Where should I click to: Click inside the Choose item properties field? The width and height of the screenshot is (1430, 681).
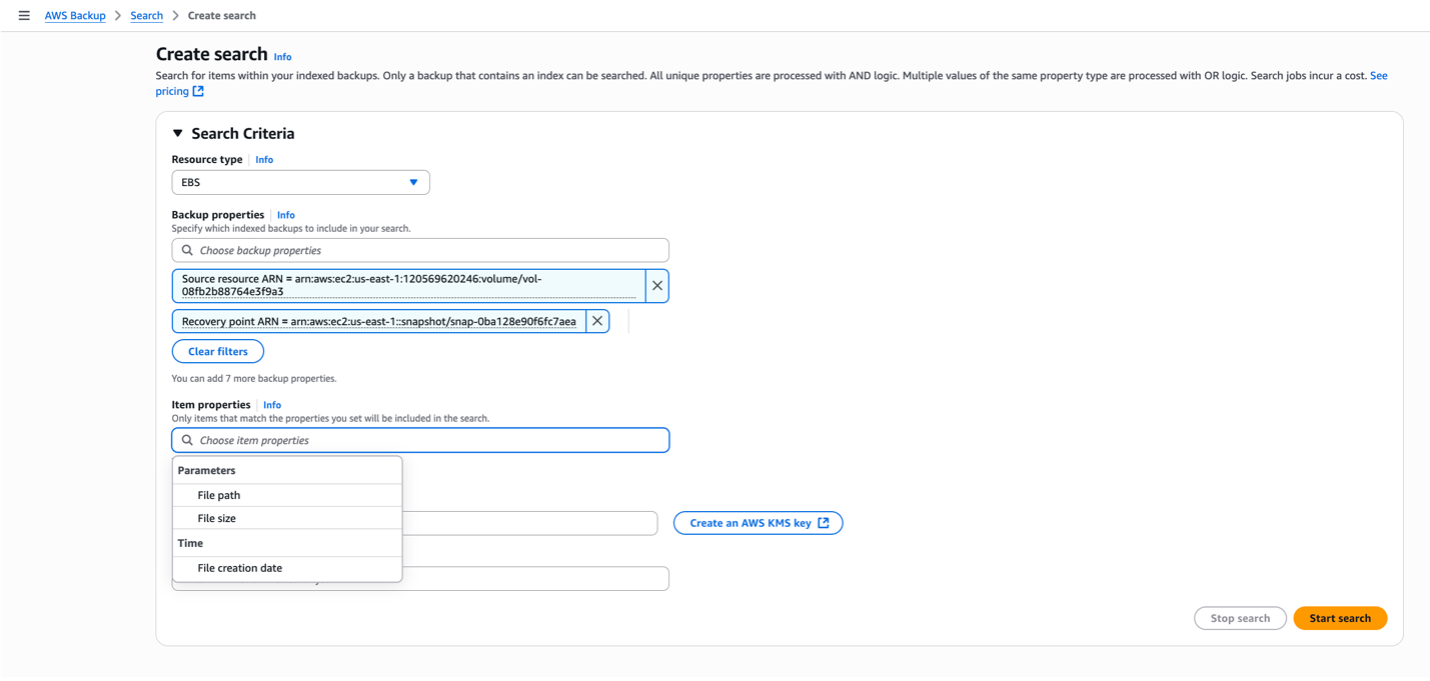(420, 440)
